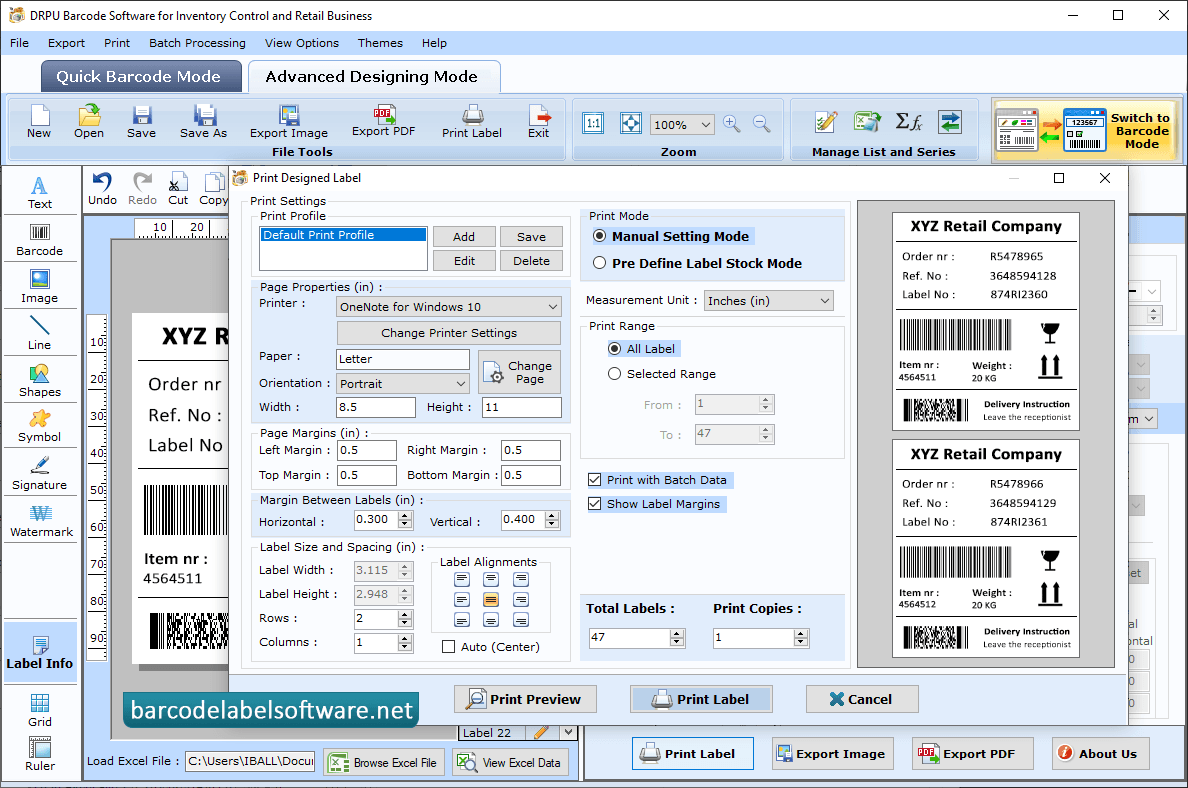Select the Barcode tool in sidebar
1188x788 pixels.
tap(39, 240)
